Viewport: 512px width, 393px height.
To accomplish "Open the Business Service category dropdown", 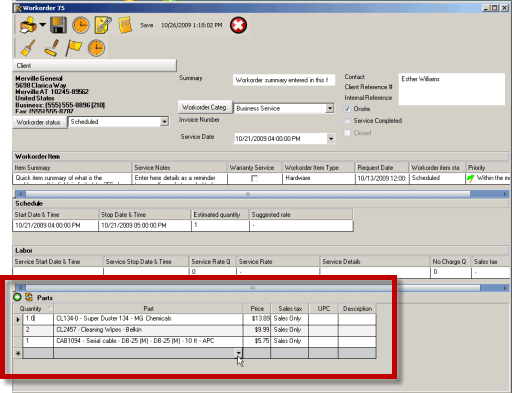I will 330,108.
